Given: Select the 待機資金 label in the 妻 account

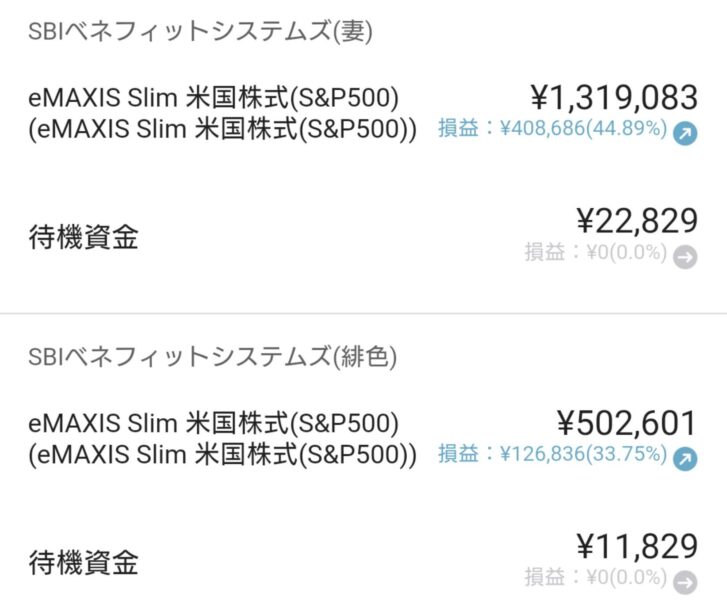Looking at the screenshot, I should (82, 237).
